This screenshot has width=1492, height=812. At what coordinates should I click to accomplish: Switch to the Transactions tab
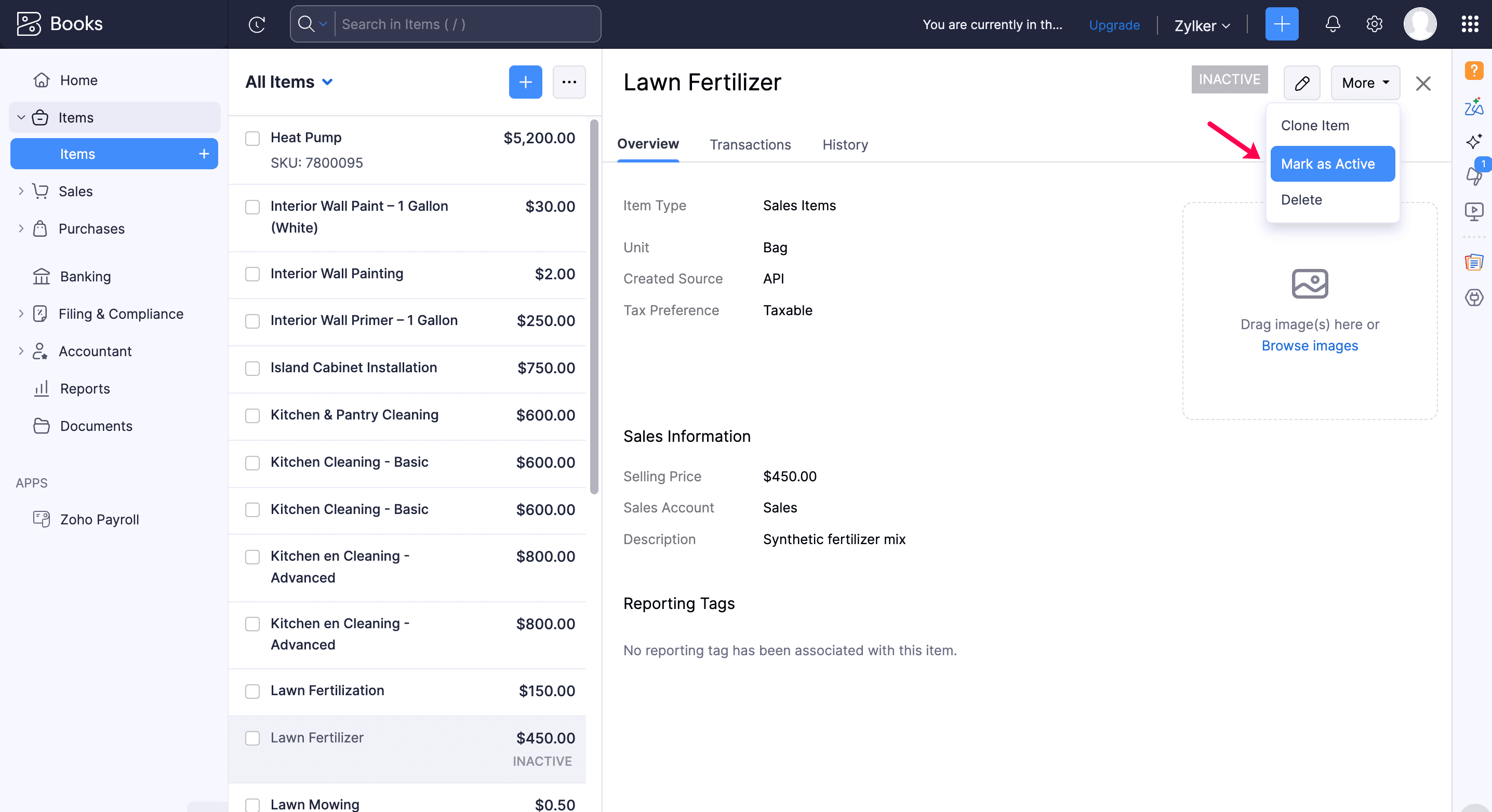(x=750, y=145)
